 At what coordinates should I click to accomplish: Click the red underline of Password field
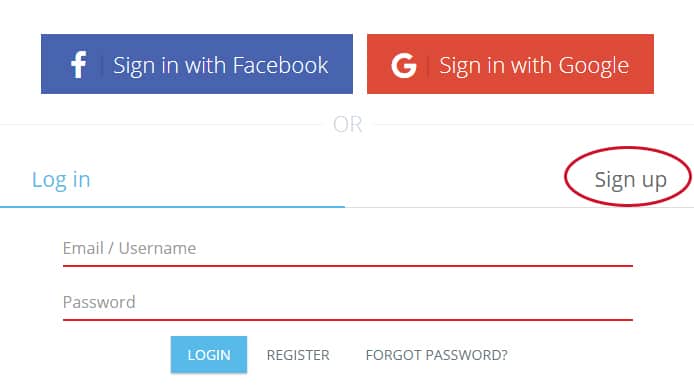pos(348,319)
